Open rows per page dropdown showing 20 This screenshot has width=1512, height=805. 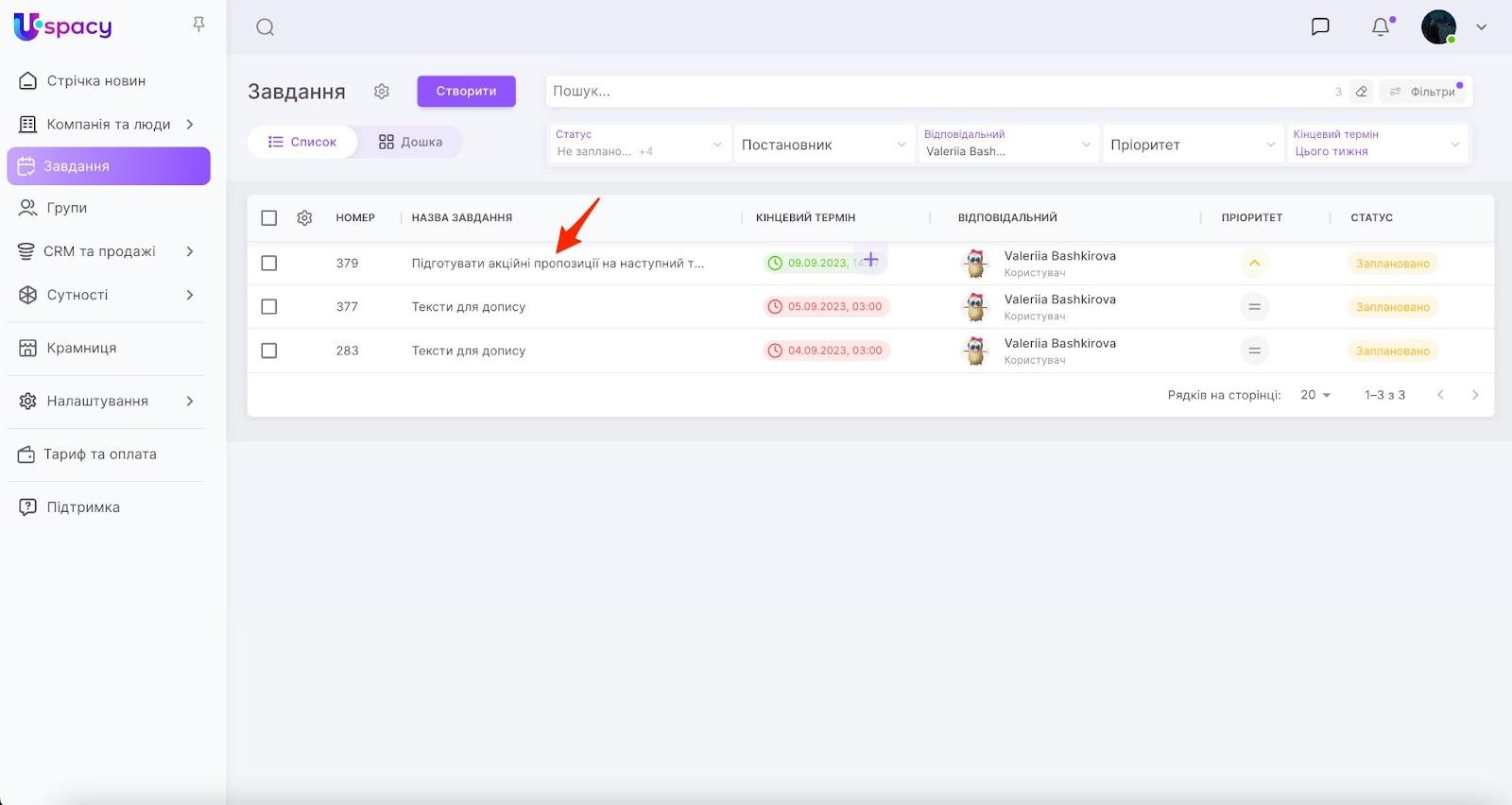point(1314,395)
